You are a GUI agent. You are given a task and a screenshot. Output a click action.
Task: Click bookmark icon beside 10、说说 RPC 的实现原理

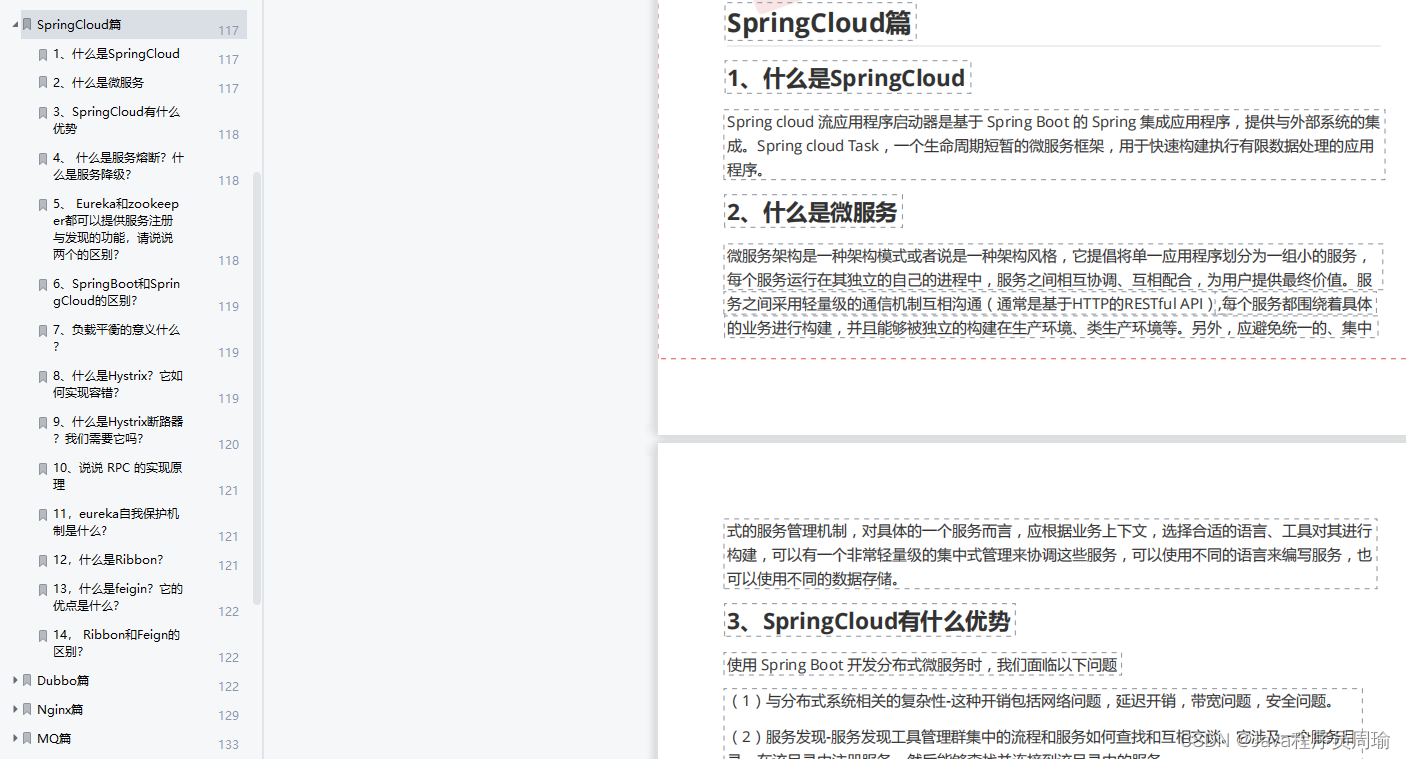[43, 468]
